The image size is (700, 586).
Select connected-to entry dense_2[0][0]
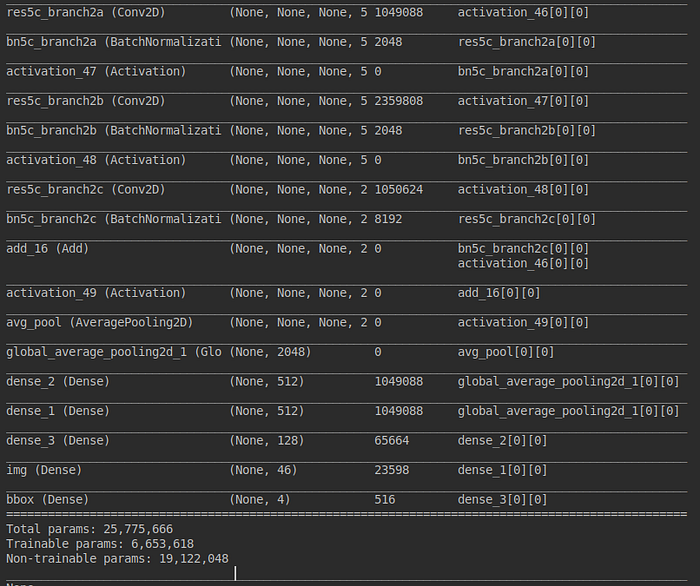click(x=502, y=441)
